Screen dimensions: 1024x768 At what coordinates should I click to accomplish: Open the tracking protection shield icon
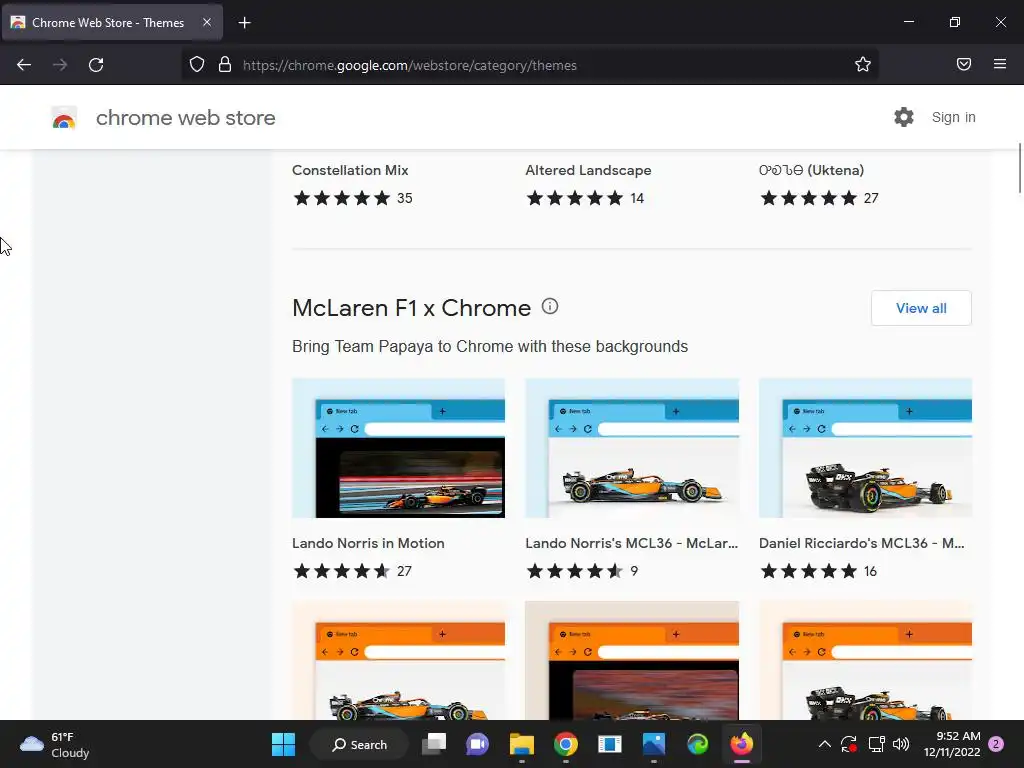coord(197,64)
